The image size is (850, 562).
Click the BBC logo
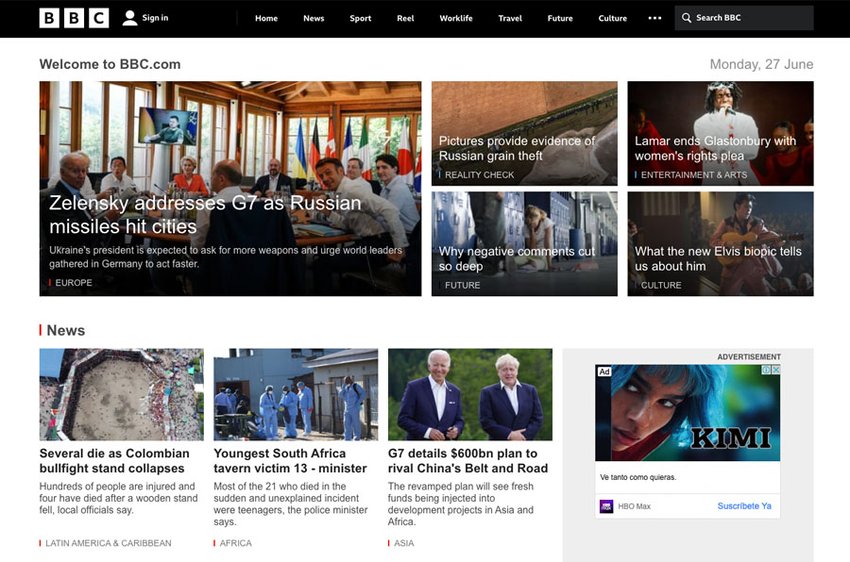click(74, 18)
